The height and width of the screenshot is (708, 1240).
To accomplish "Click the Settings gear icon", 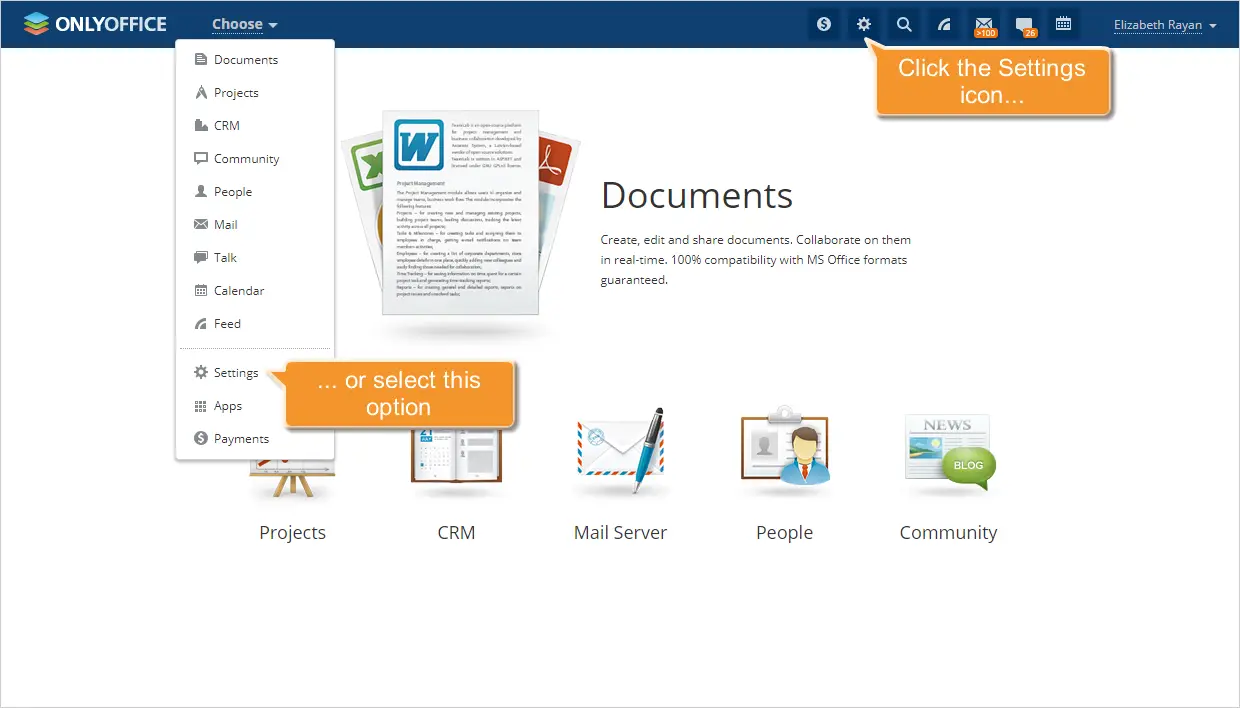I will [x=863, y=23].
